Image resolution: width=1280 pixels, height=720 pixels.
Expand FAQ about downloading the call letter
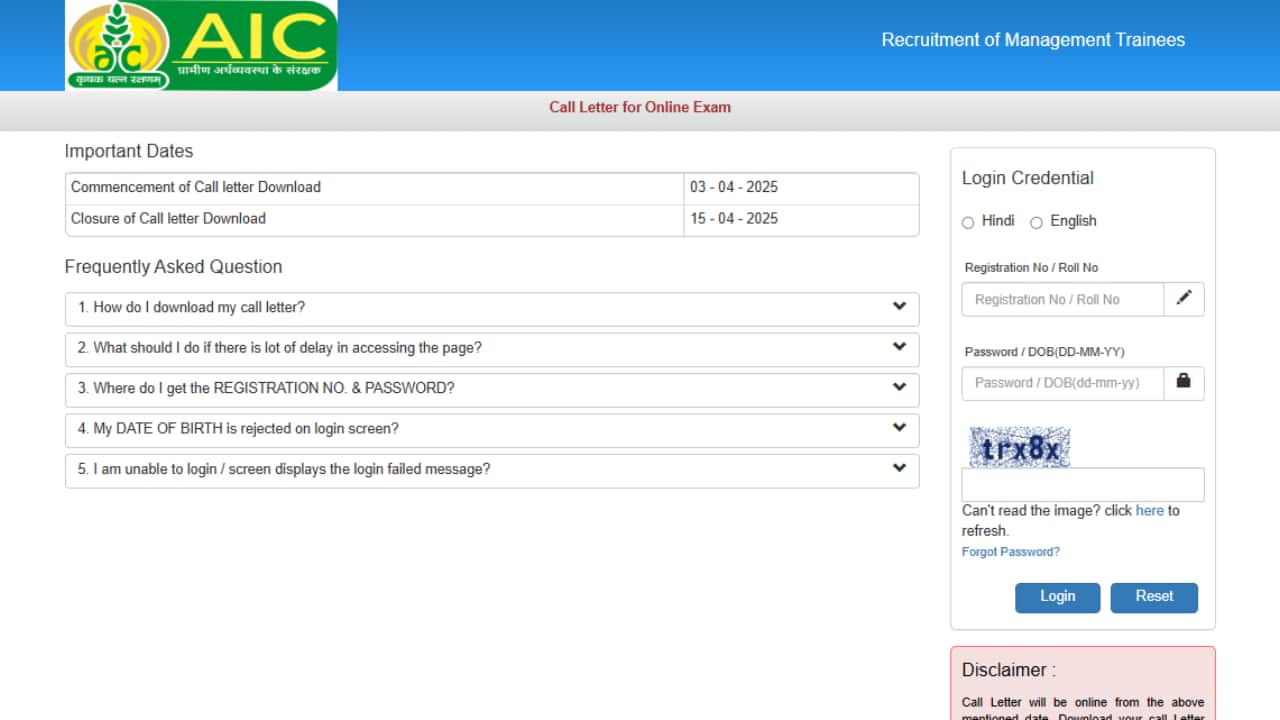(x=492, y=309)
